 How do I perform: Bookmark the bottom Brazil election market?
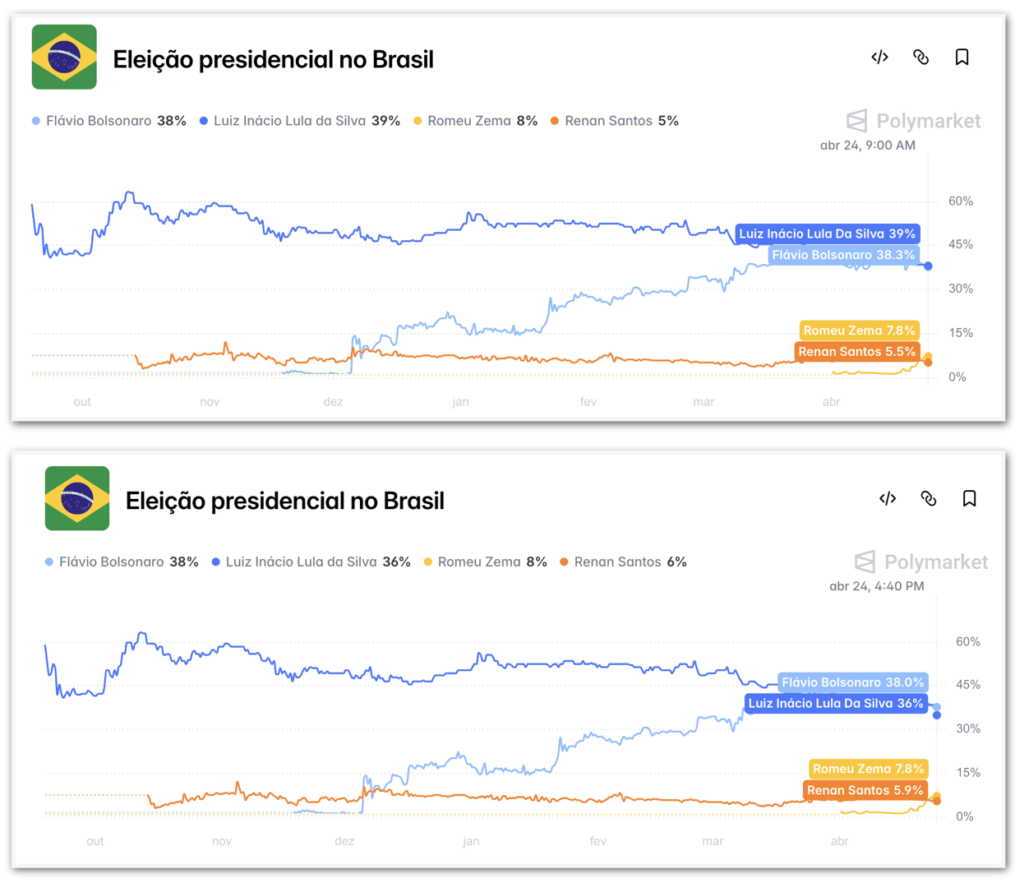point(969,498)
